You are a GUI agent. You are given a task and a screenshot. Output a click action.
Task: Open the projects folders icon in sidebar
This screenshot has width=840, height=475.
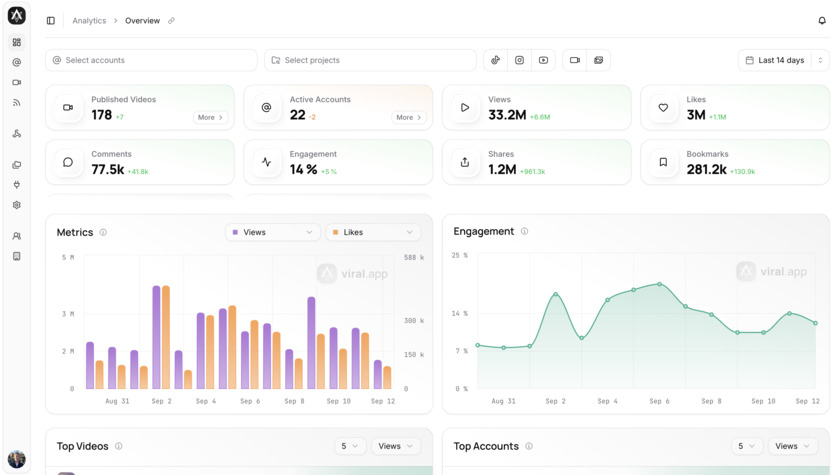[17, 165]
